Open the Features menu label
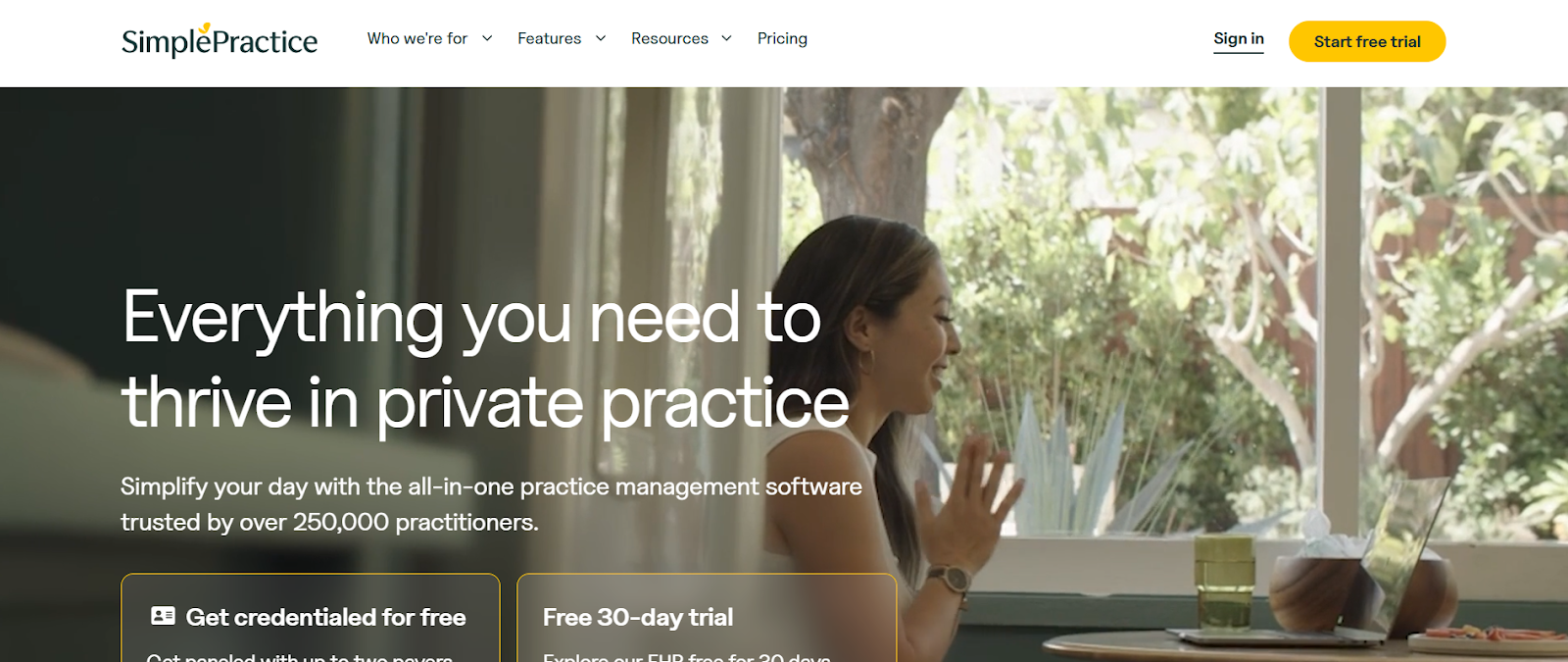Viewport: 1568px width, 662px height. click(549, 38)
